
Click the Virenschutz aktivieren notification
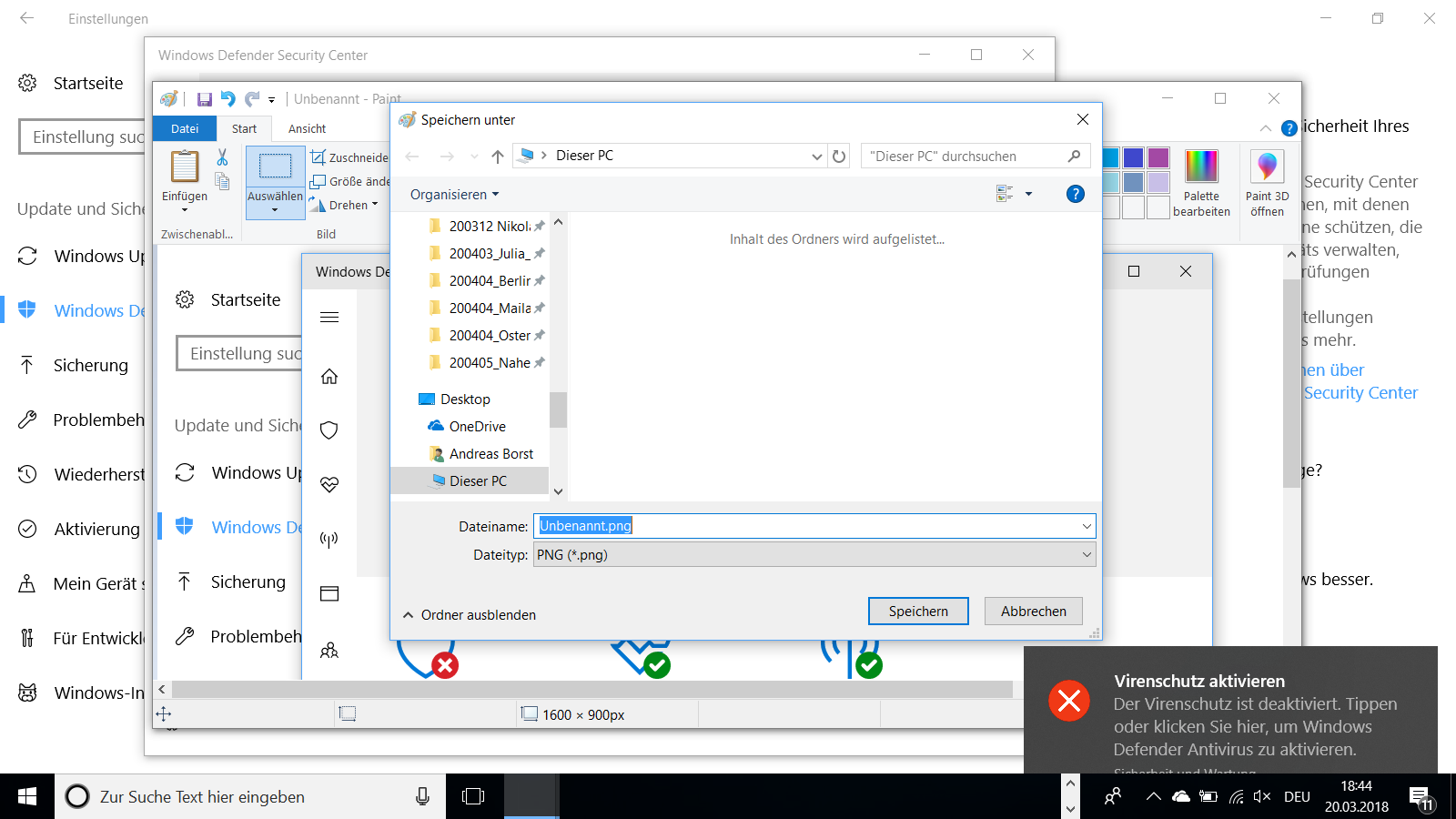(x=1230, y=710)
